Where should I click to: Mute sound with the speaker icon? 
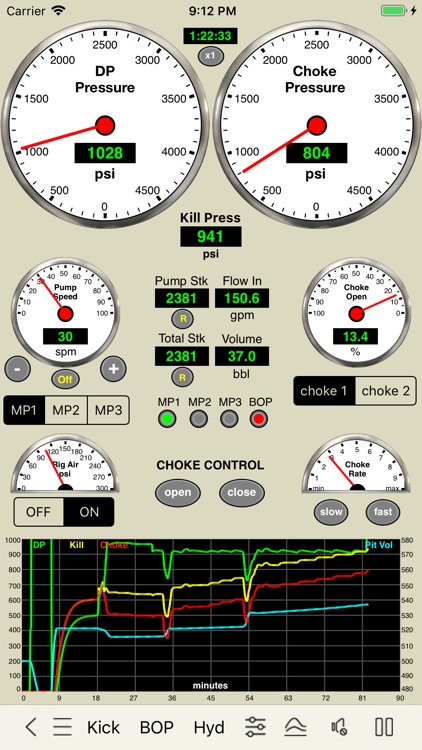pos(339,727)
